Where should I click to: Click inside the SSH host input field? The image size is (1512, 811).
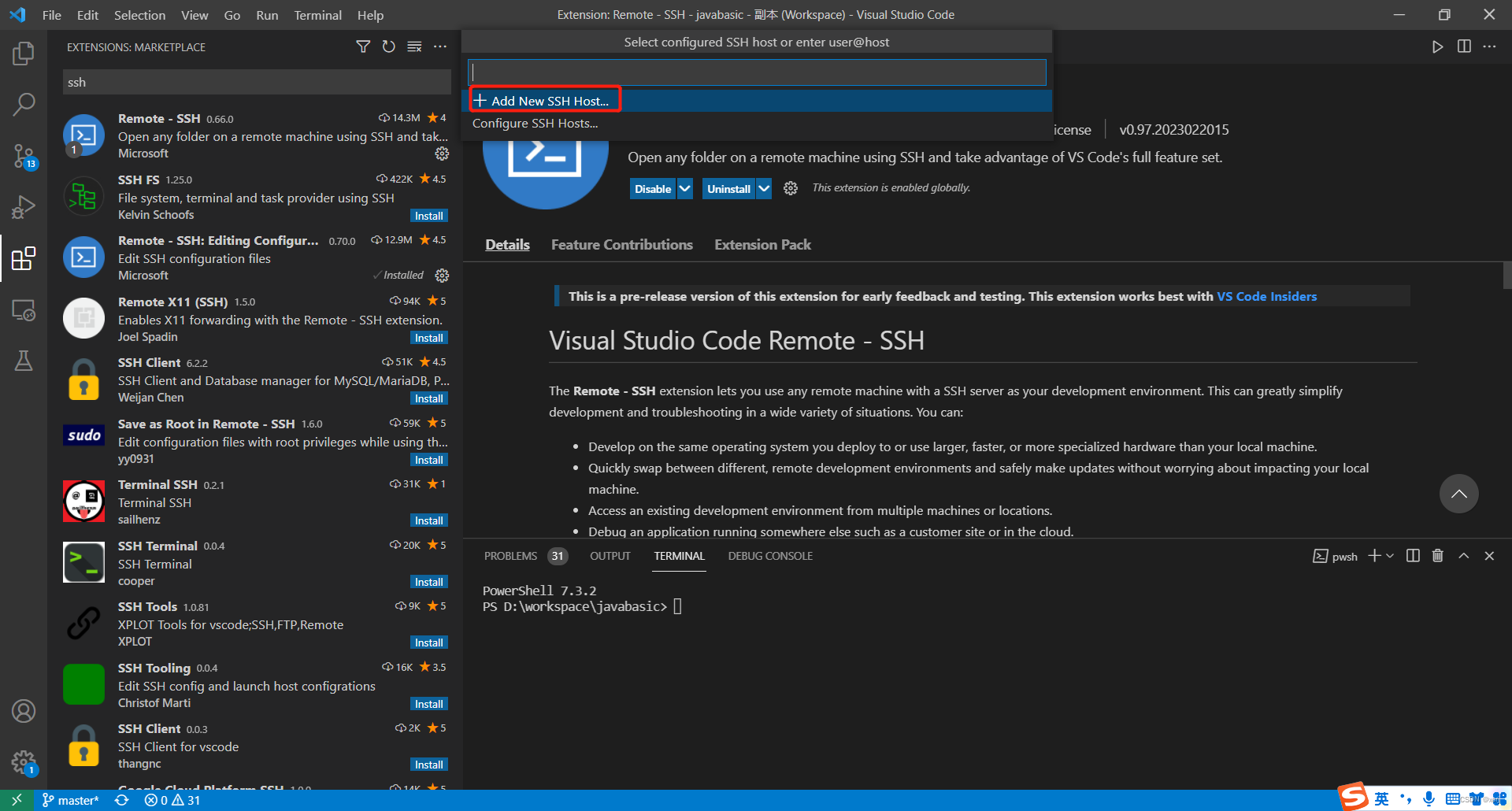pos(756,72)
